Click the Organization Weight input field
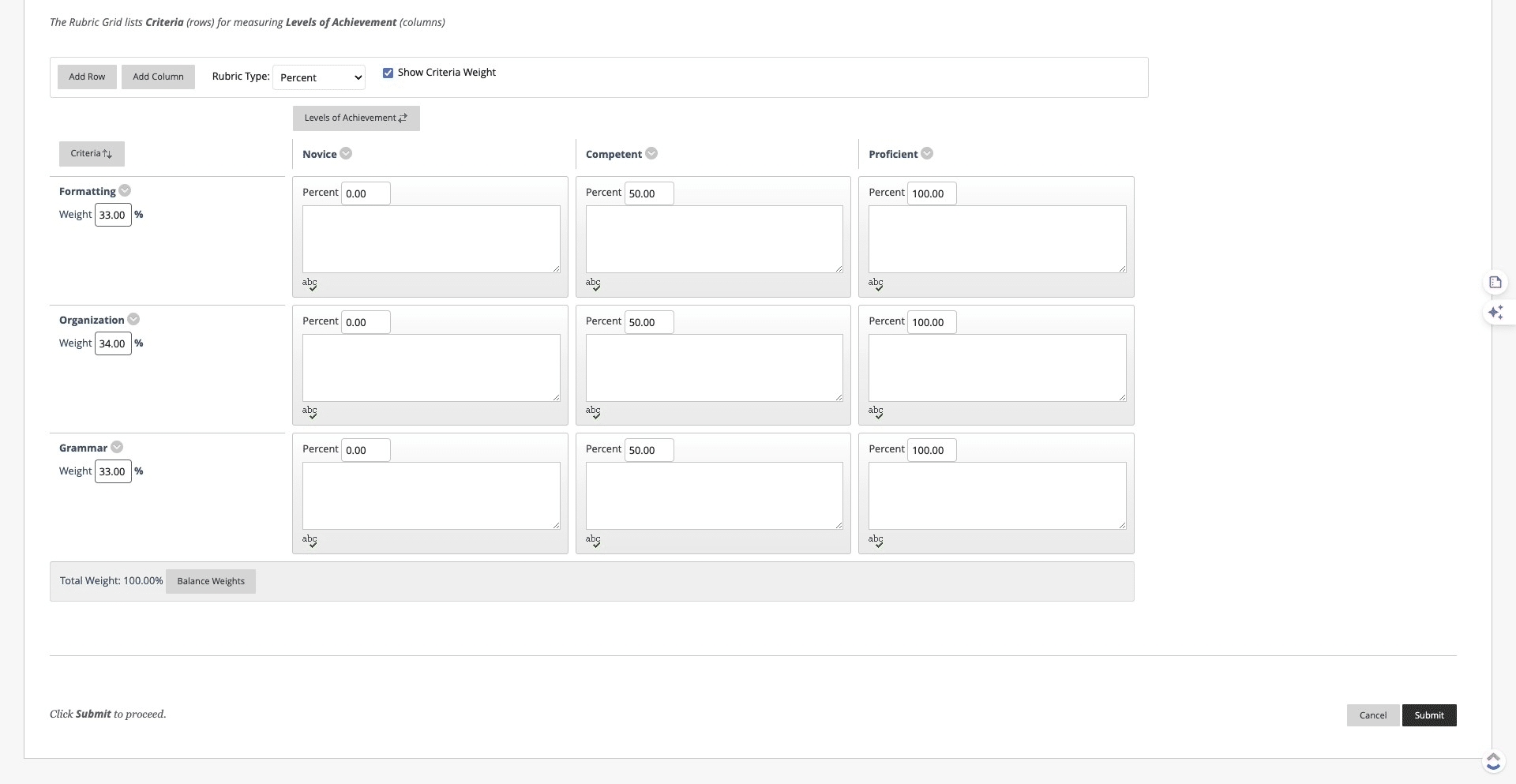 (x=113, y=343)
